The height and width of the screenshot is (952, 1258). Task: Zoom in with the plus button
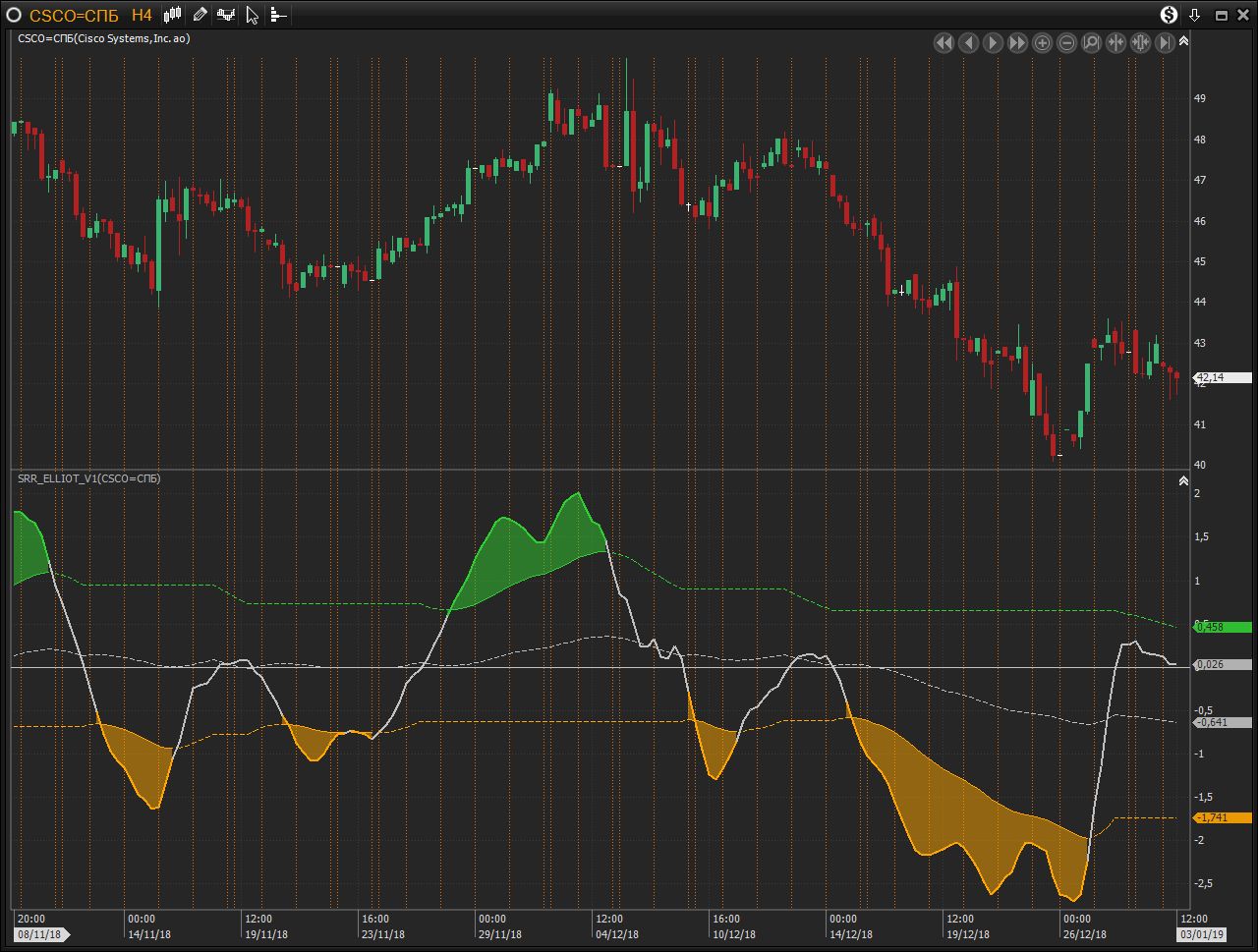[1042, 43]
